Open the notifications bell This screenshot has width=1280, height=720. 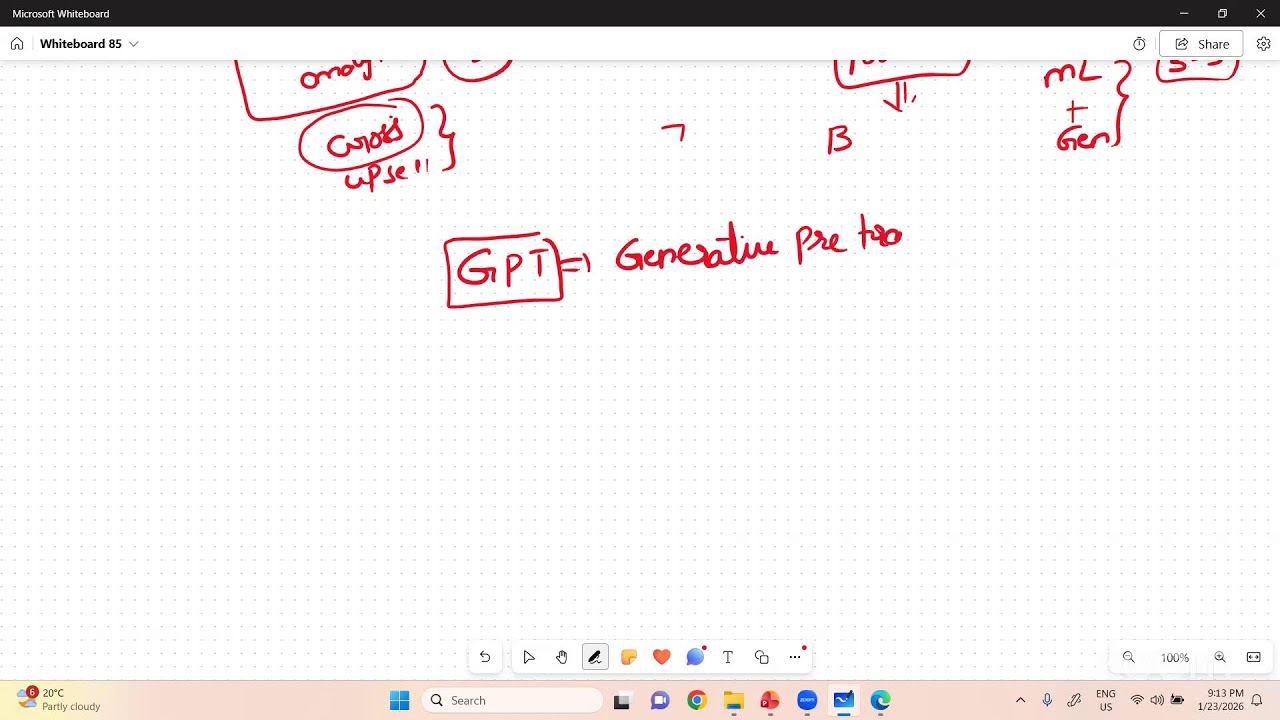pos(1257,700)
